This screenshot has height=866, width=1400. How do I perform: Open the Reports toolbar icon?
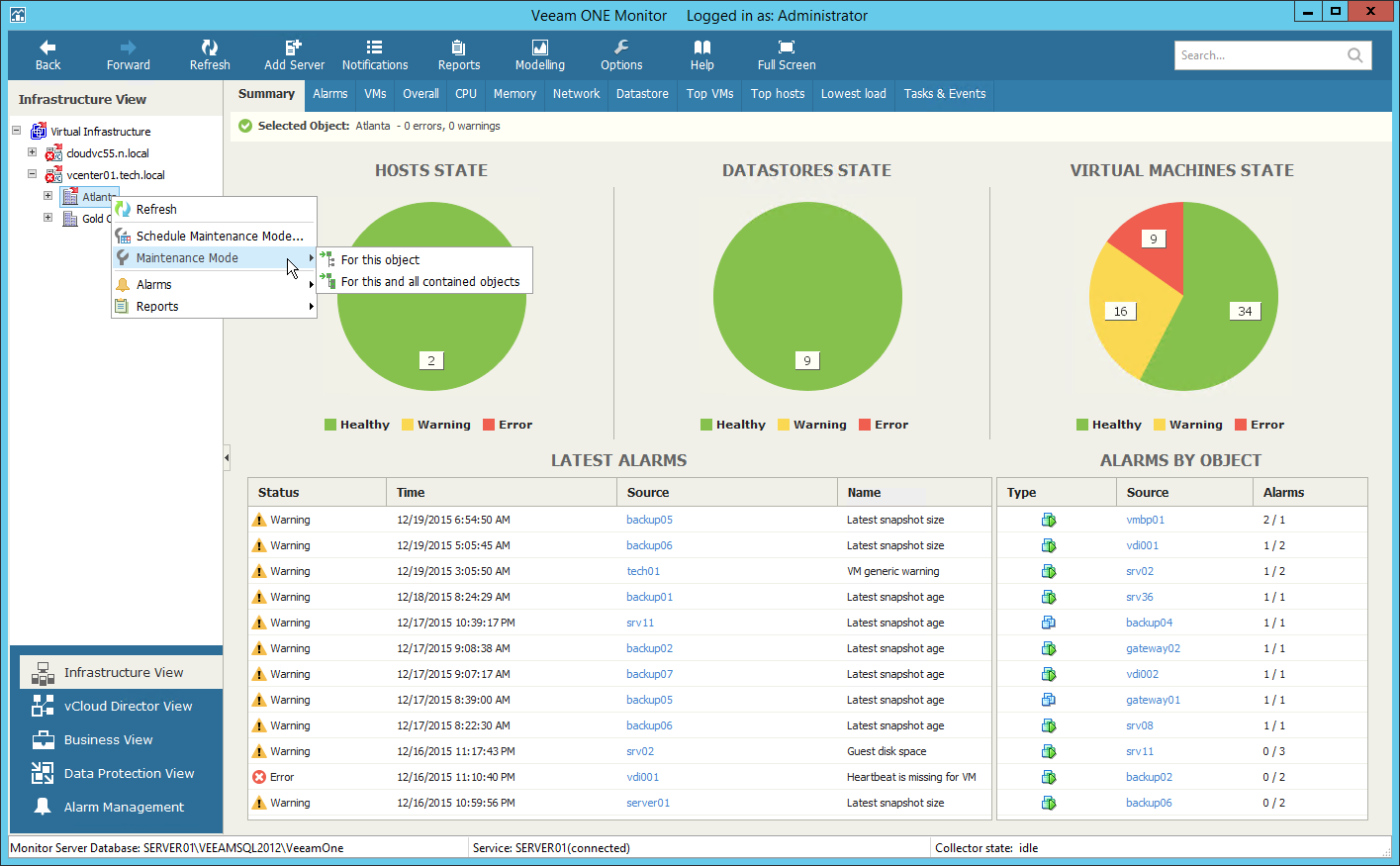click(458, 47)
